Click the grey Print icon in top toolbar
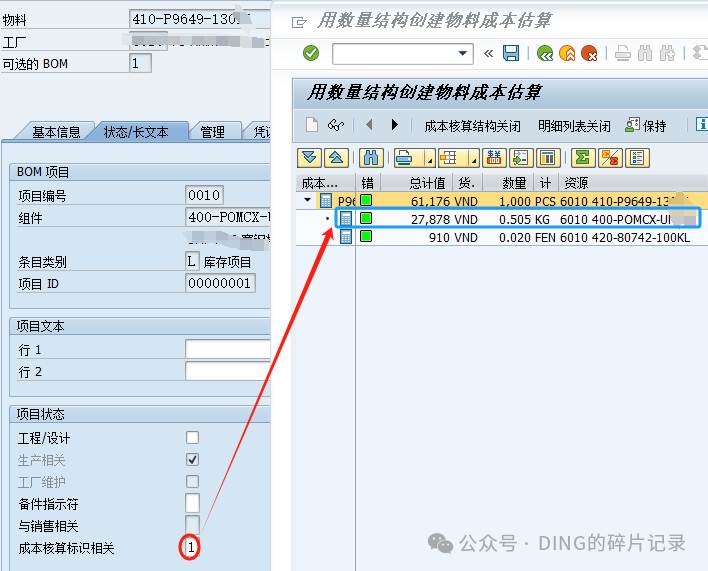The height and width of the screenshot is (571, 708). (623, 53)
